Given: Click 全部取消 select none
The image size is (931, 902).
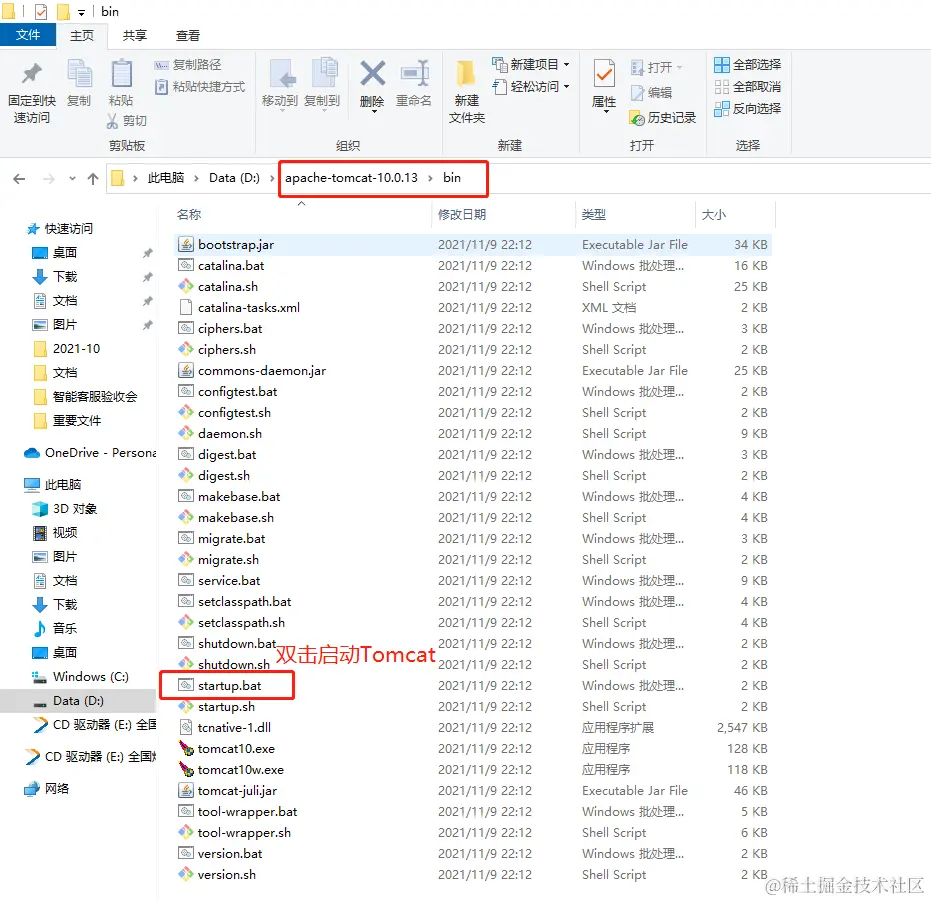Looking at the screenshot, I should point(748,87).
